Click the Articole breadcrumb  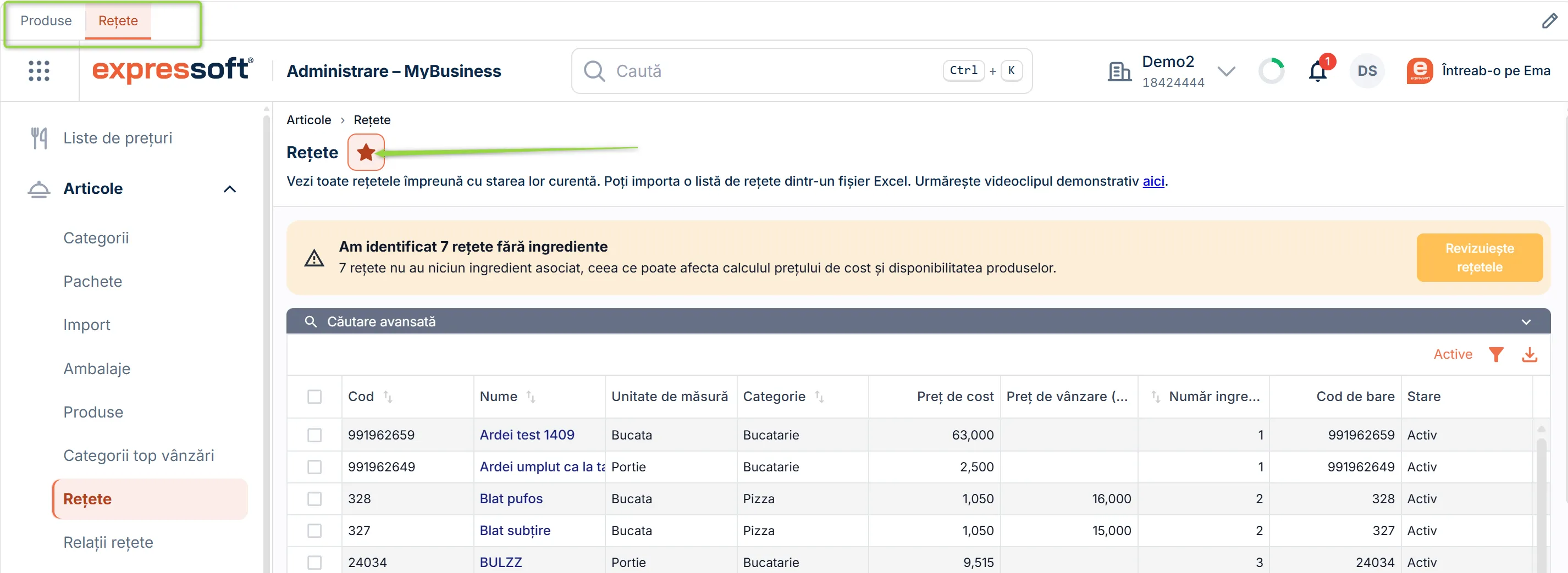(308, 120)
